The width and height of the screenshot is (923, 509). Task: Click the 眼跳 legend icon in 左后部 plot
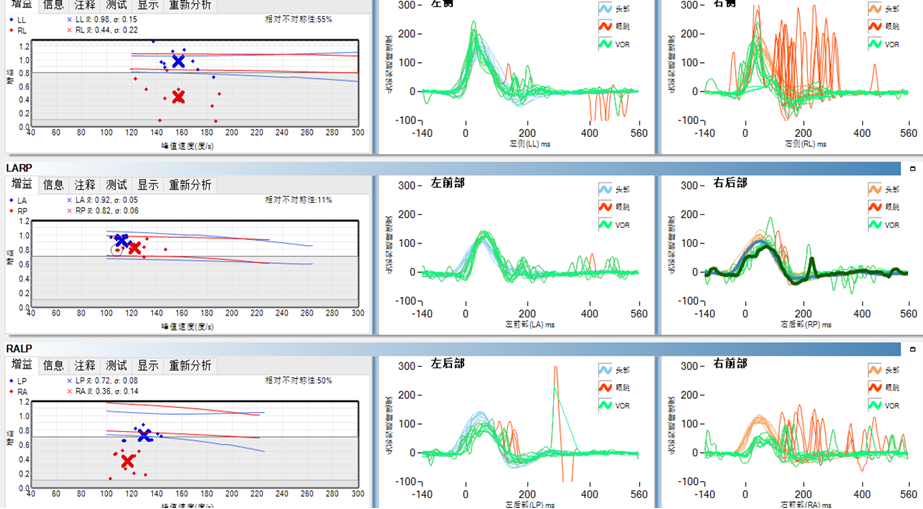coord(606,387)
